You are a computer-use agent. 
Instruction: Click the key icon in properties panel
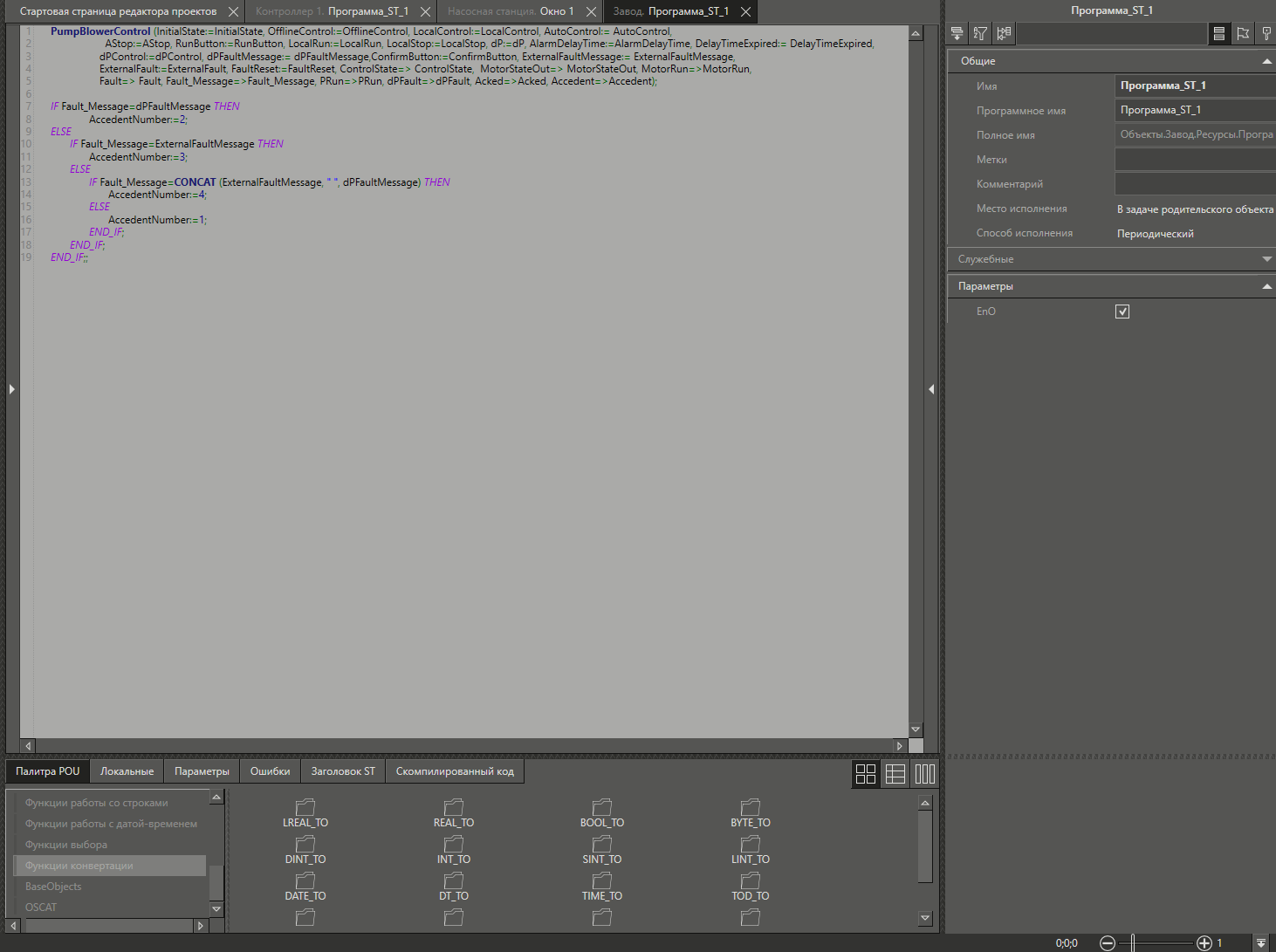click(x=1266, y=33)
